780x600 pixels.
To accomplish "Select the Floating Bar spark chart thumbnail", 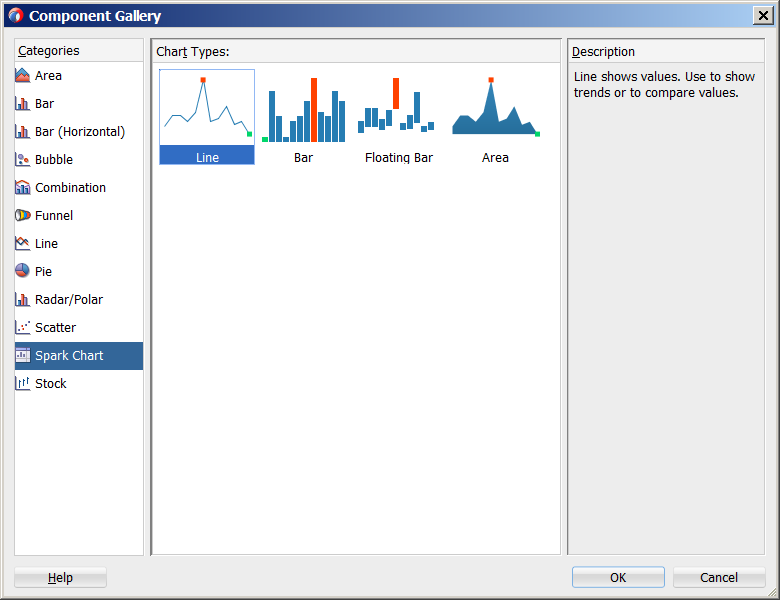I will (x=396, y=105).
